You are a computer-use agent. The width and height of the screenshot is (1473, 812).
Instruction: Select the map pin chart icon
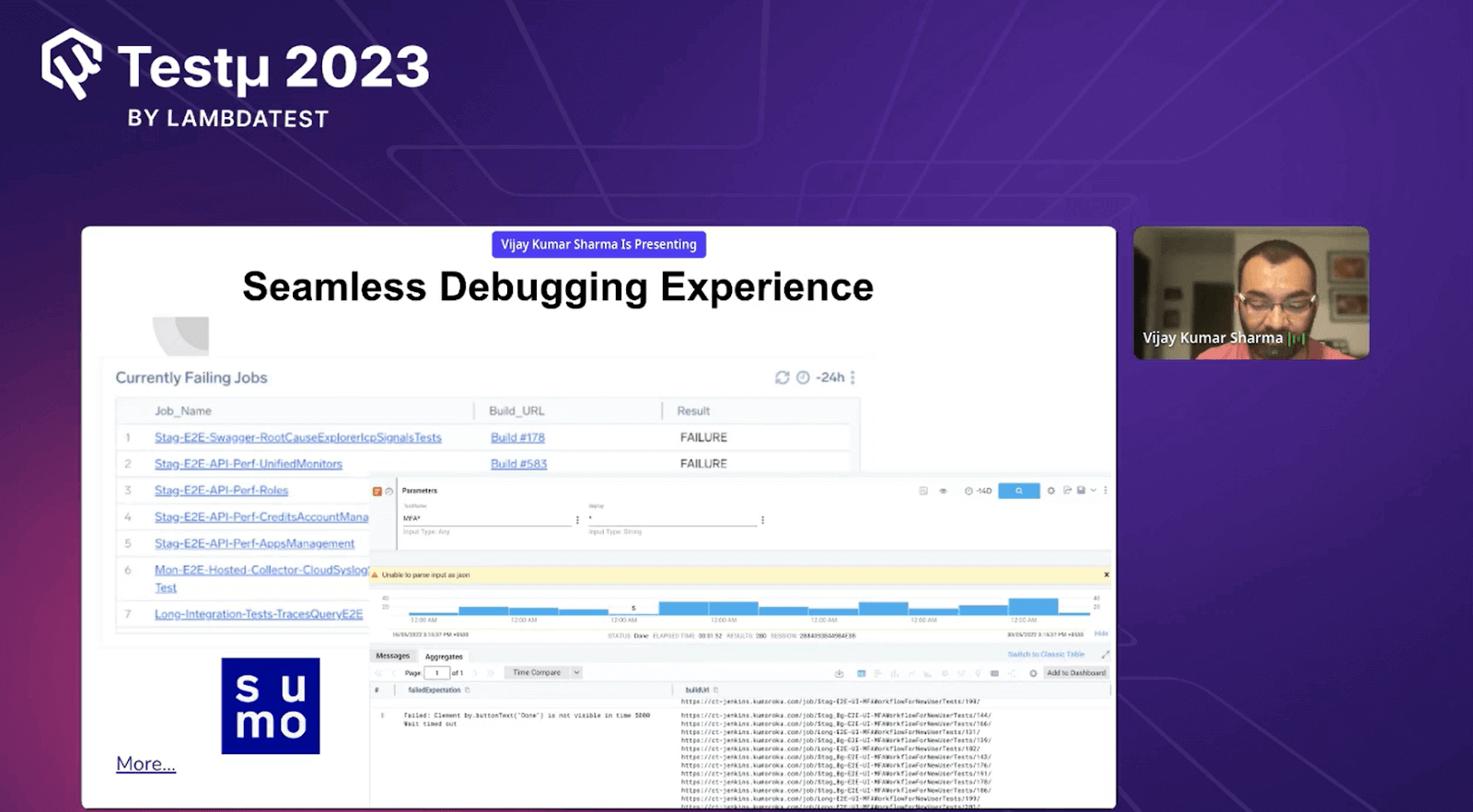[978, 674]
